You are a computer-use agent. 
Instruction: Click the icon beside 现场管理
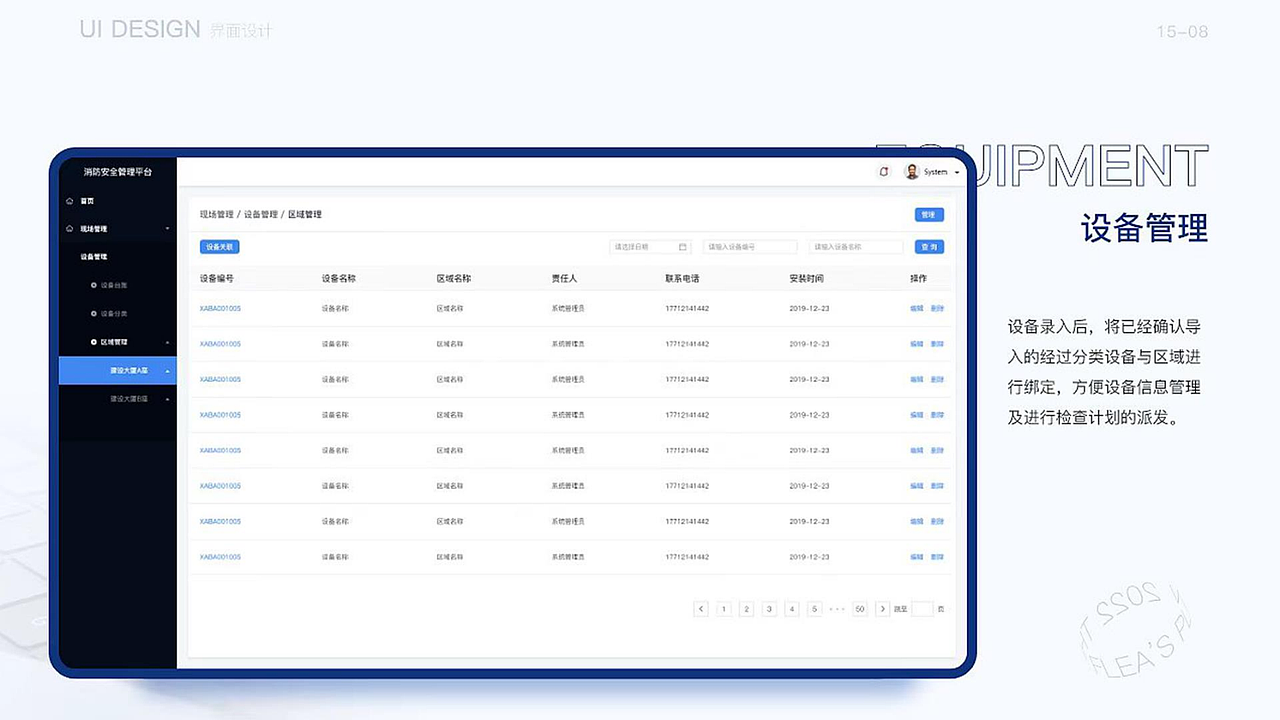coord(69,229)
